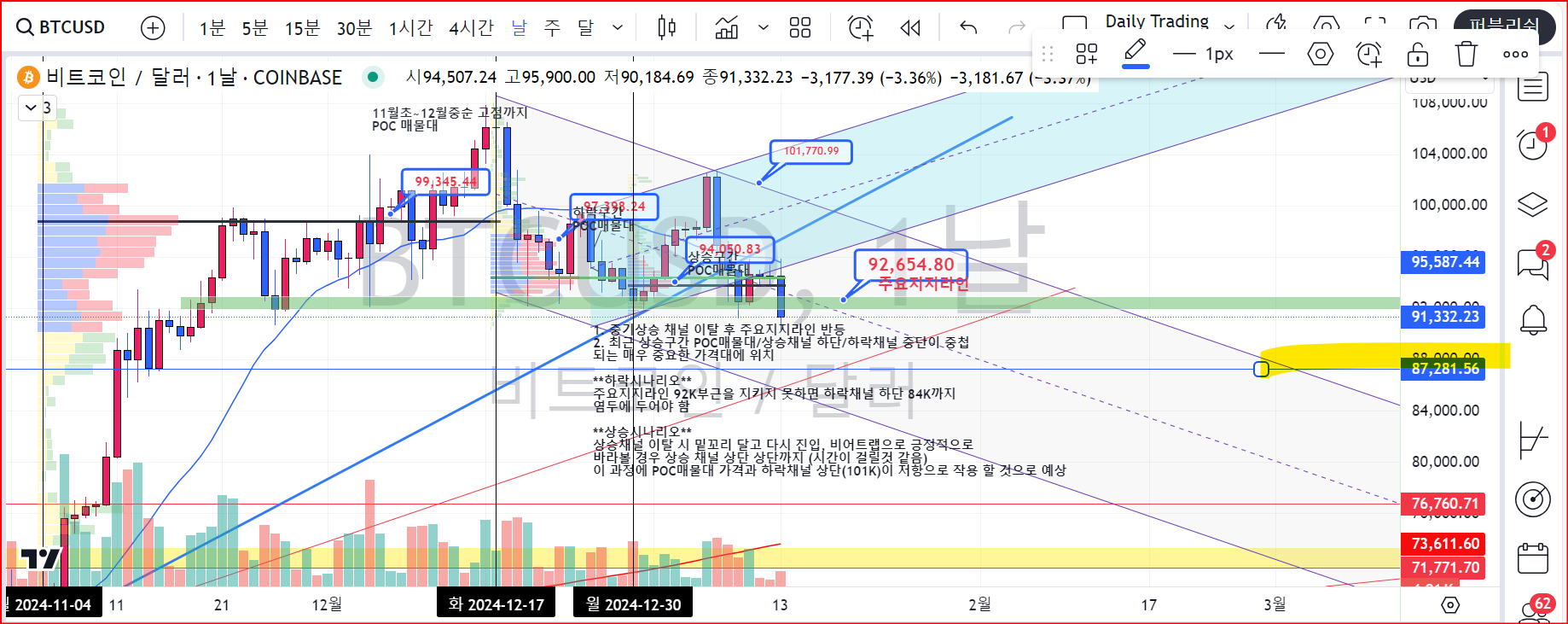Open the radar target icon panel
This screenshot has width=1568, height=624.
[x=1532, y=499]
